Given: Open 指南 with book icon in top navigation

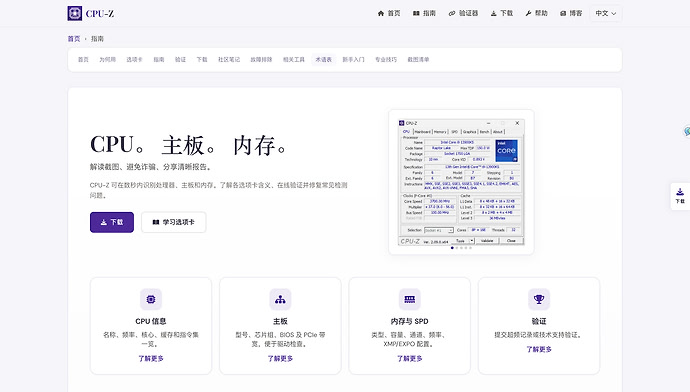Looking at the screenshot, I should pyautogui.click(x=424, y=13).
